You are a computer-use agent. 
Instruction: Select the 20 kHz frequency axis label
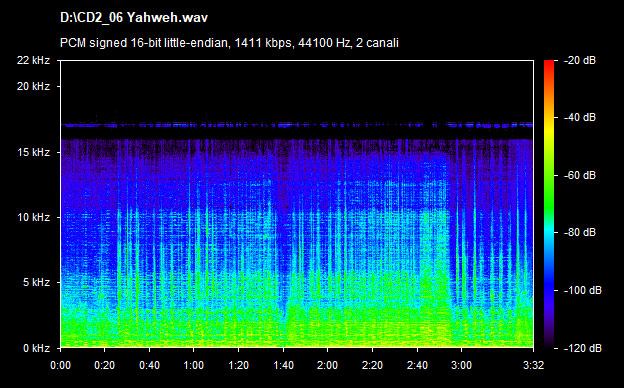click(x=33, y=86)
